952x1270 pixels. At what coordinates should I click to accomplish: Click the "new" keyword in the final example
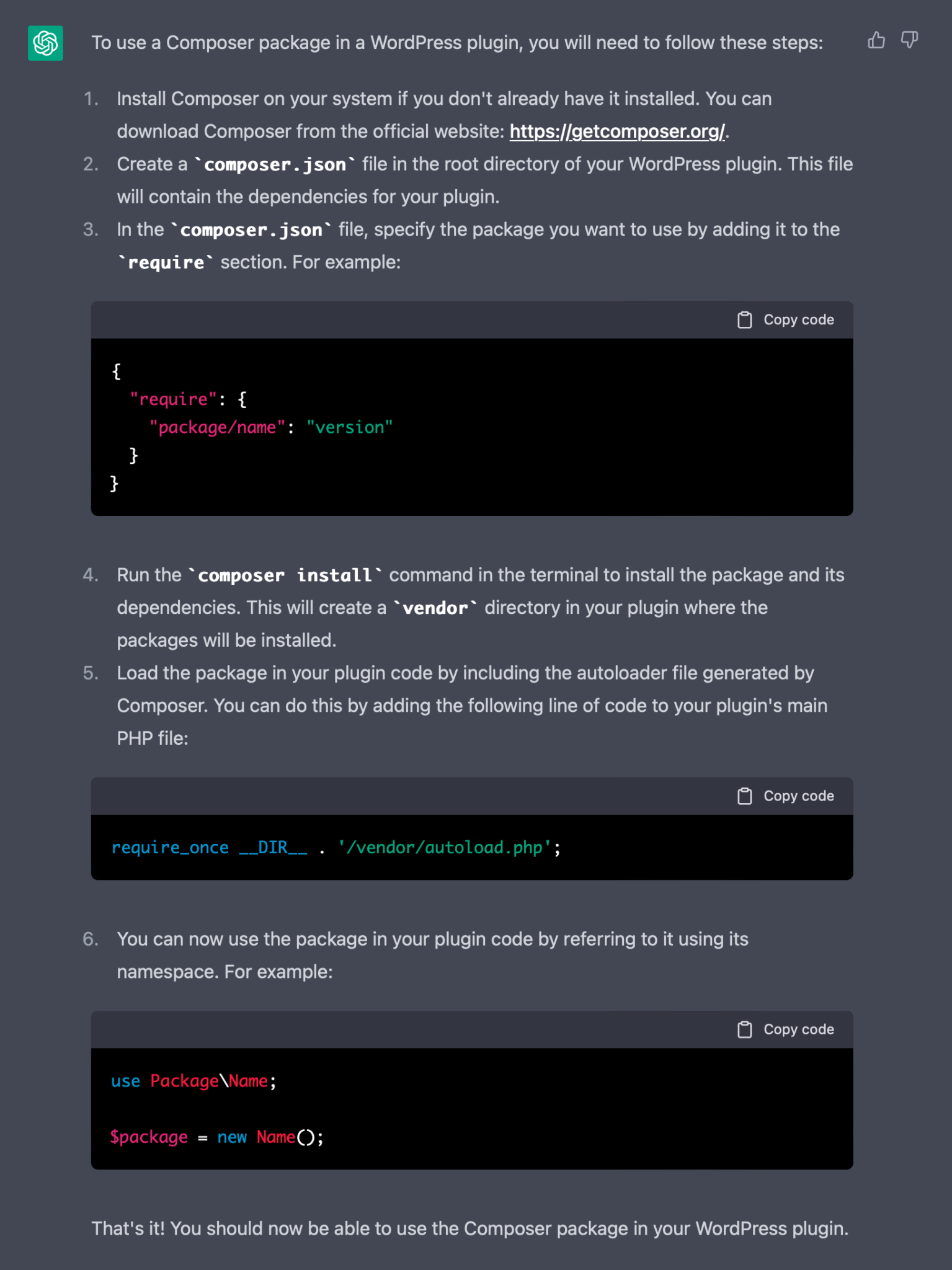tap(232, 1137)
